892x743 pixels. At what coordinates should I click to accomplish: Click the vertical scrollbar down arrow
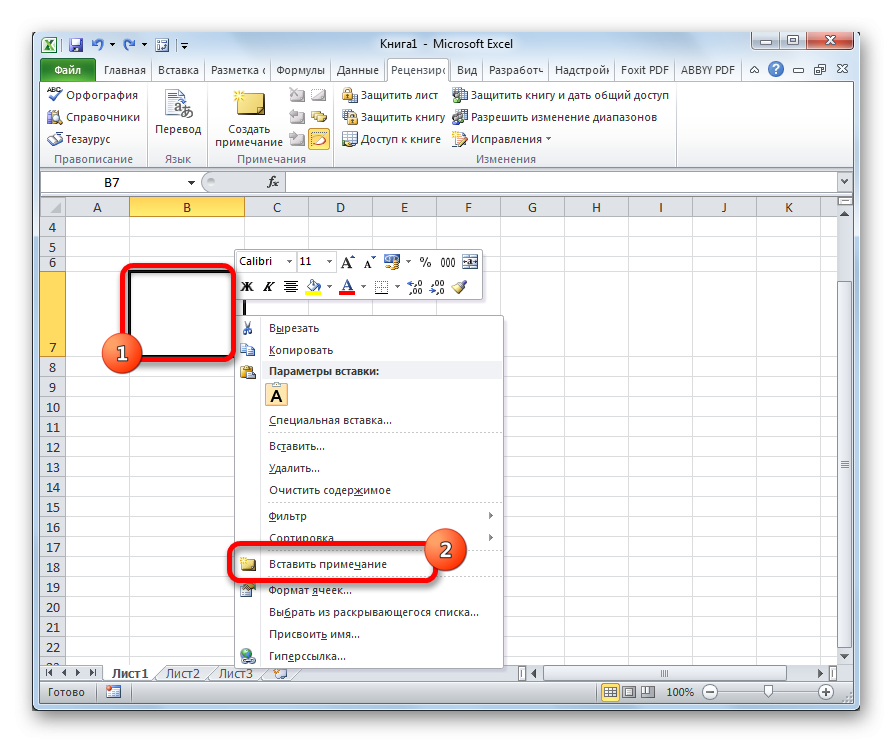point(845,656)
